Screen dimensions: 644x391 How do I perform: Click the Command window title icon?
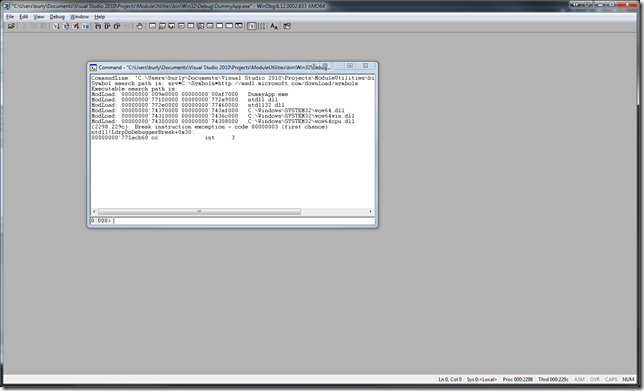93,67
